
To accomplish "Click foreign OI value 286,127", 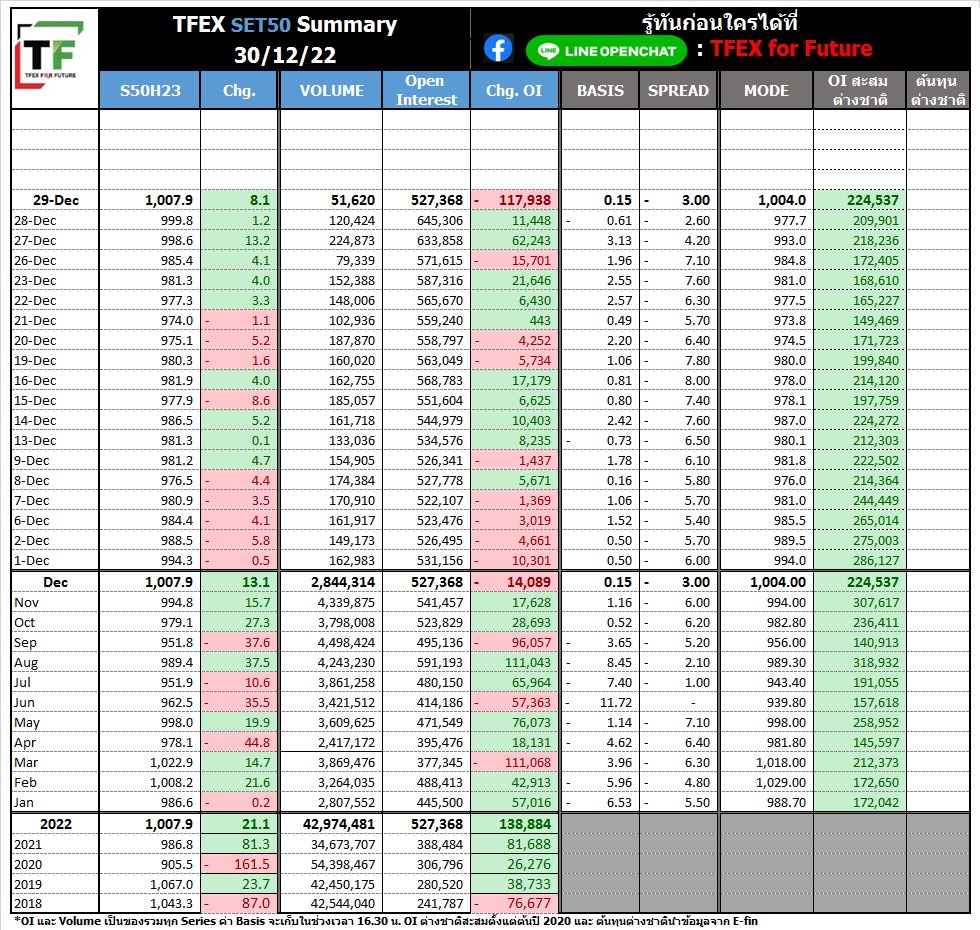I will [x=876, y=561].
